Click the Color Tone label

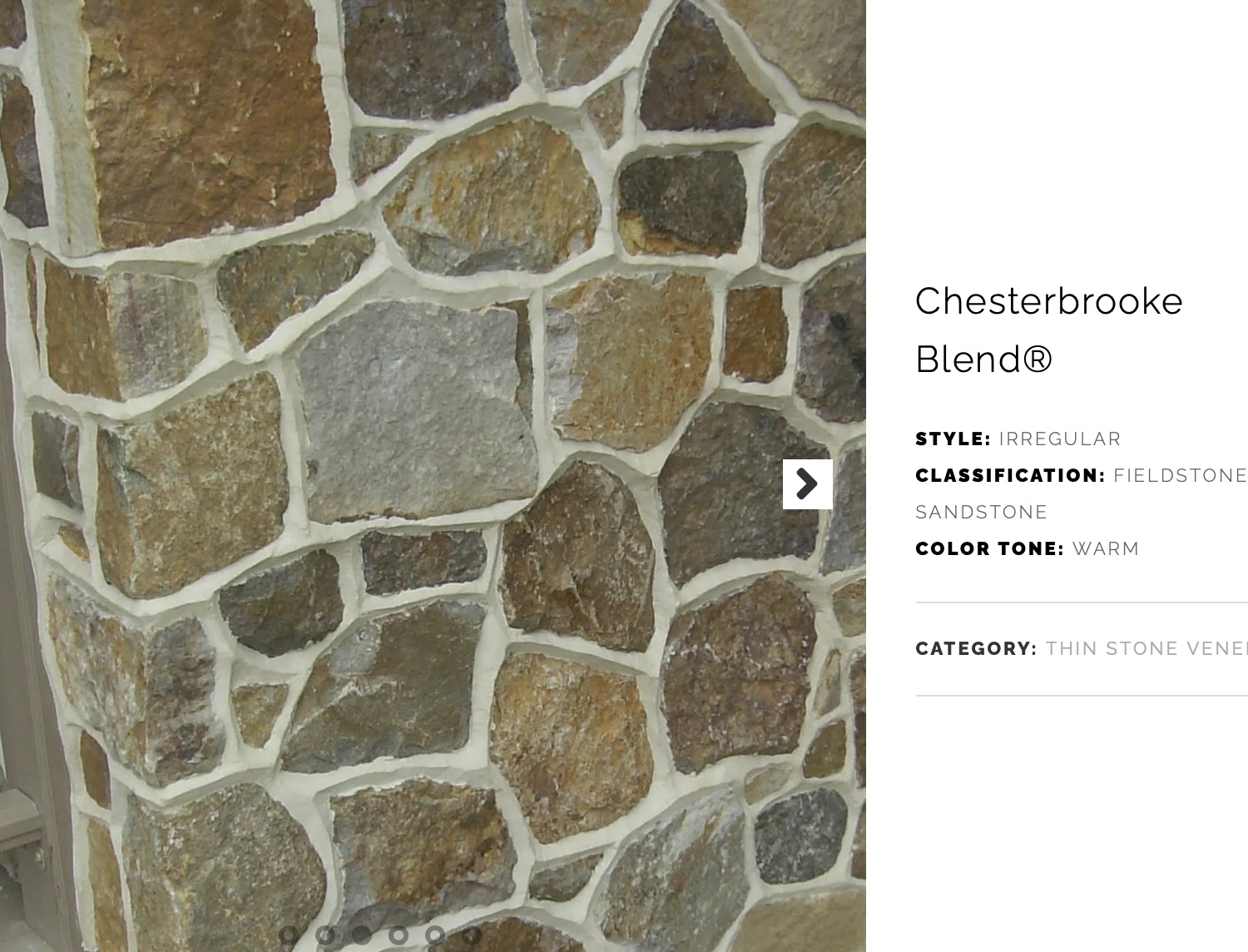point(990,548)
